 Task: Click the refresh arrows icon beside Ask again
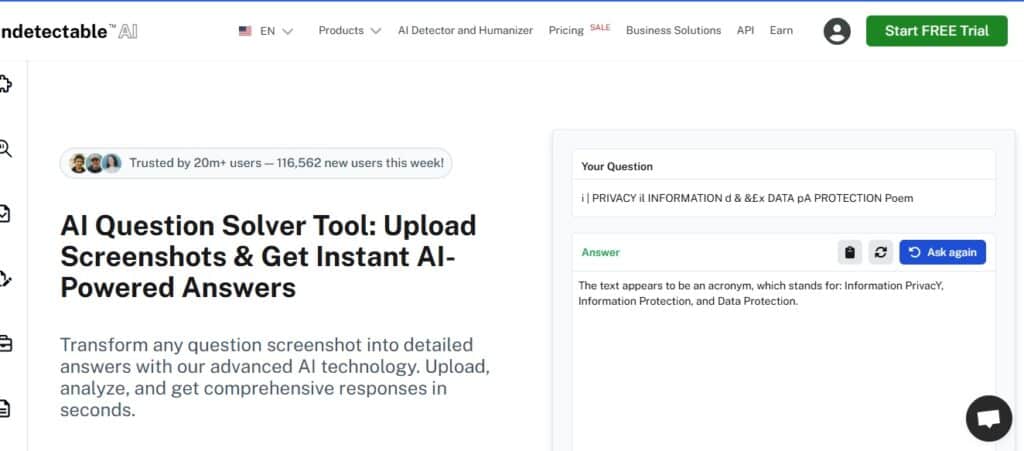point(880,252)
